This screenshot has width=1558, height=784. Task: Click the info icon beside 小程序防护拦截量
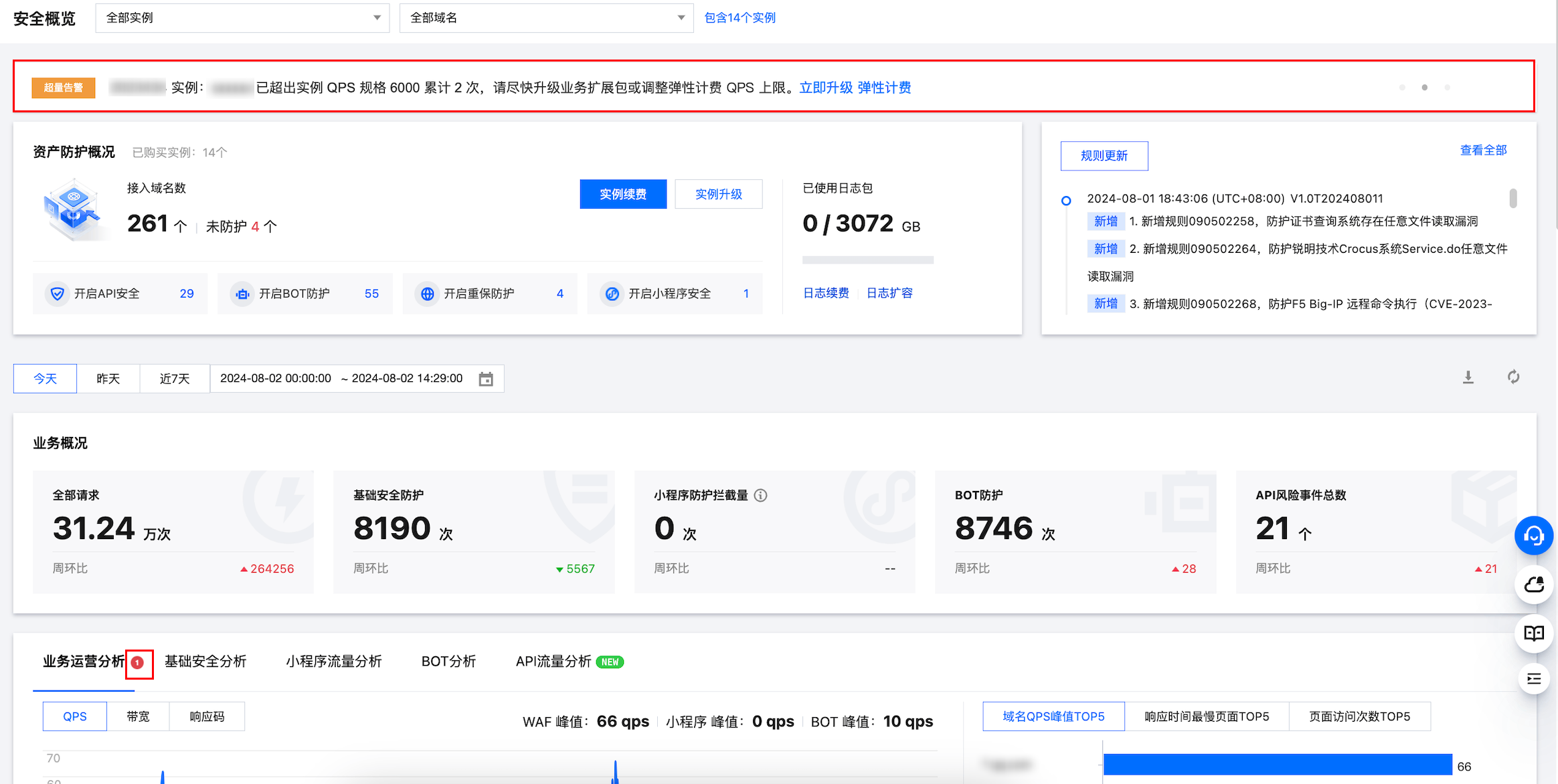(761, 495)
